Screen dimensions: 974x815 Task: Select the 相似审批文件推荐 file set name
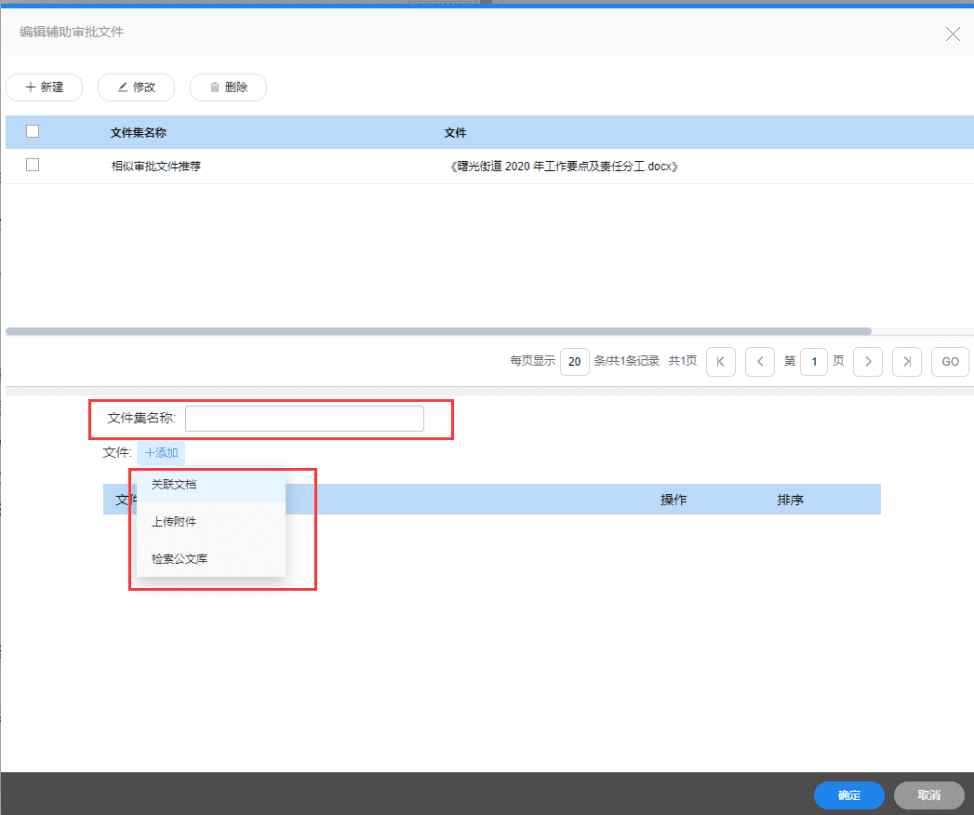click(x=156, y=166)
